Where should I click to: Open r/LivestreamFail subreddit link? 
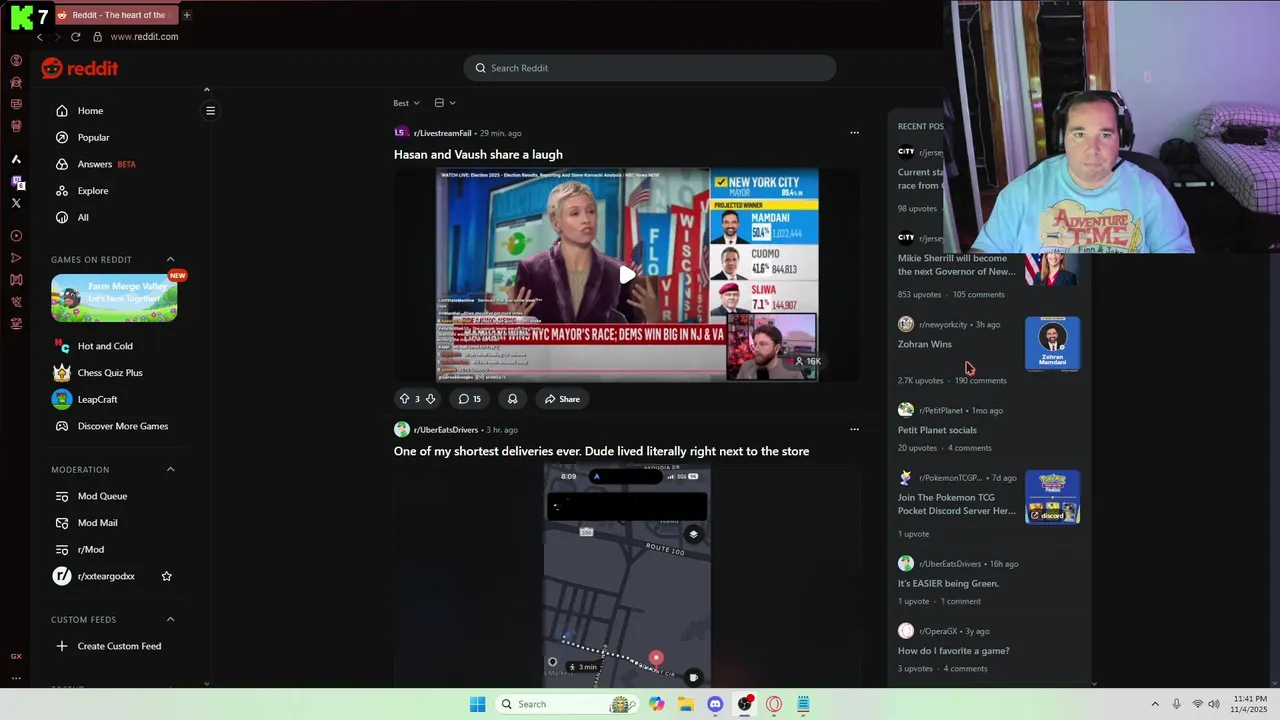click(x=442, y=133)
